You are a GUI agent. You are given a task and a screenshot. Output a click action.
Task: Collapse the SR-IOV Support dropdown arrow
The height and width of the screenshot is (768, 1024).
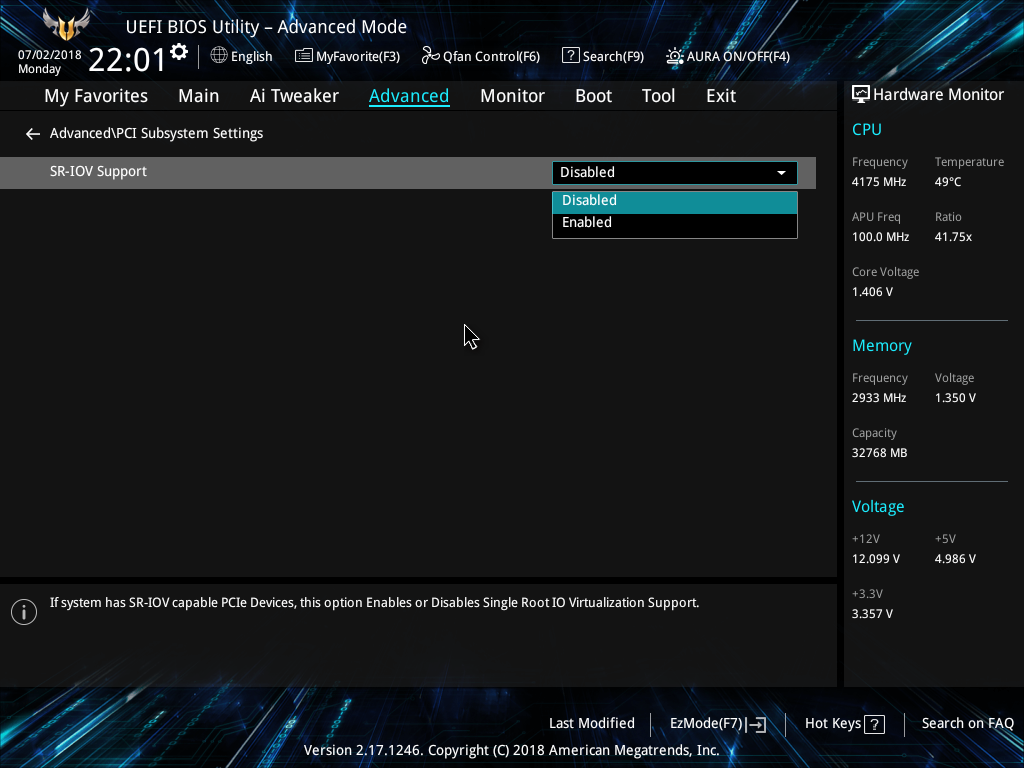click(x=781, y=173)
